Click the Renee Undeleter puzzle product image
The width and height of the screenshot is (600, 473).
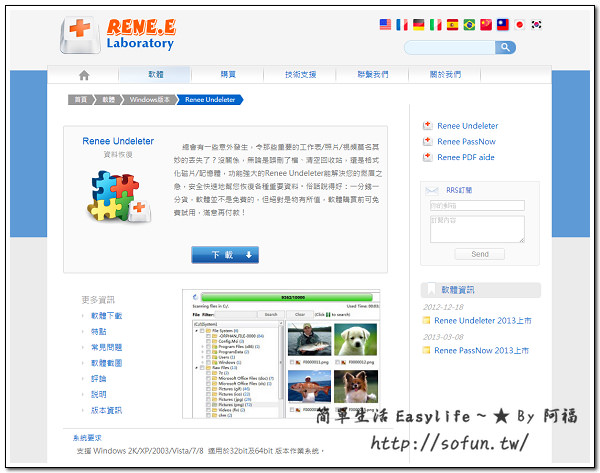click(119, 196)
